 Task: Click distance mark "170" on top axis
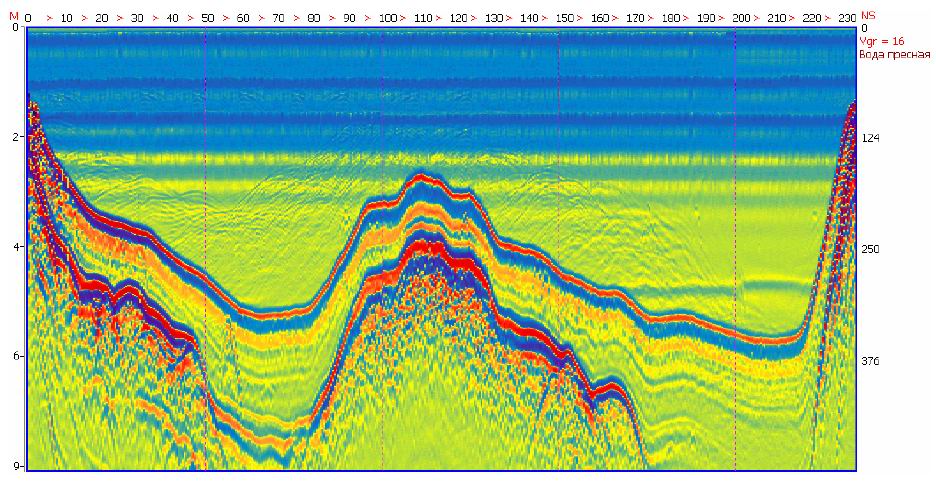635,19
